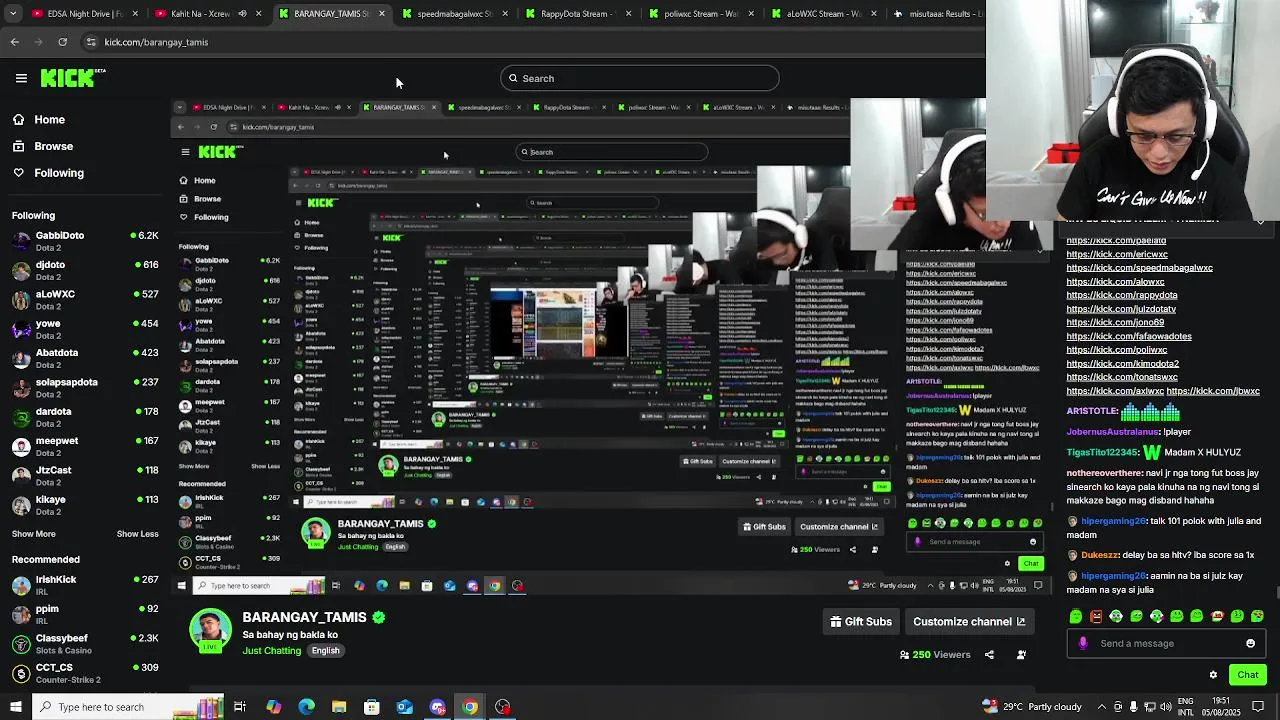Viewport: 1280px width, 720px height.
Task: Switch to poliwxc Stream tab
Action: pos(699,14)
